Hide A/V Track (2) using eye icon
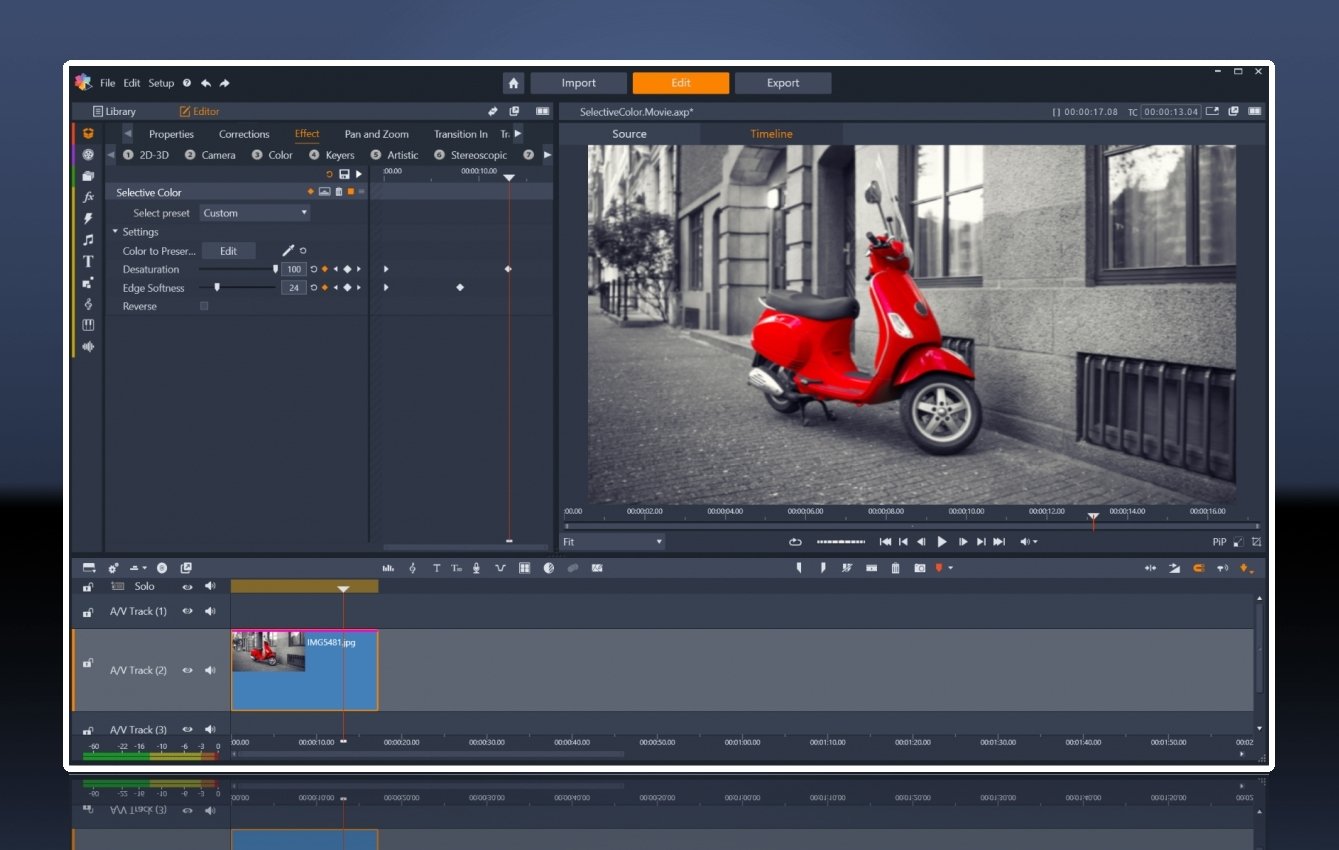Viewport: 1339px width, 850px height. [187, 671]
